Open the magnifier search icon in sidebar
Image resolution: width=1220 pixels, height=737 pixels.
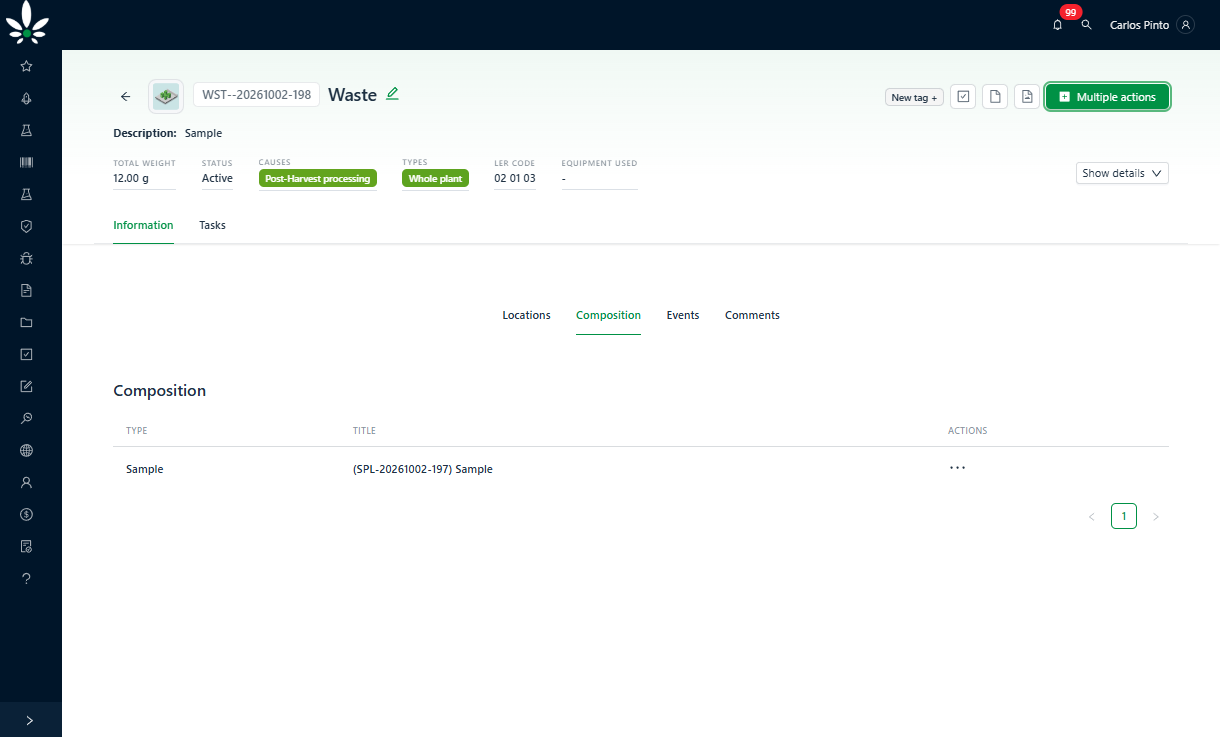point(27,418)
